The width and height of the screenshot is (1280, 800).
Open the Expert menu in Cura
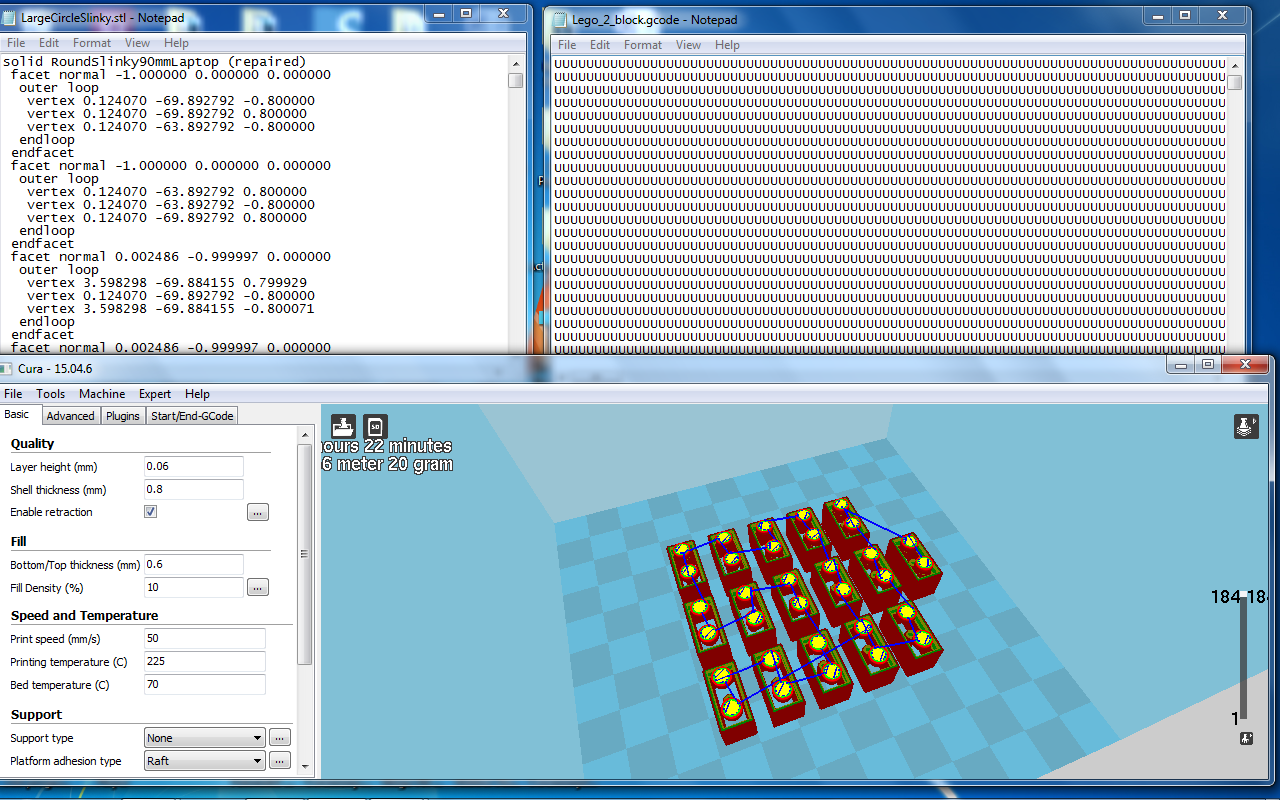click(155, 394)
